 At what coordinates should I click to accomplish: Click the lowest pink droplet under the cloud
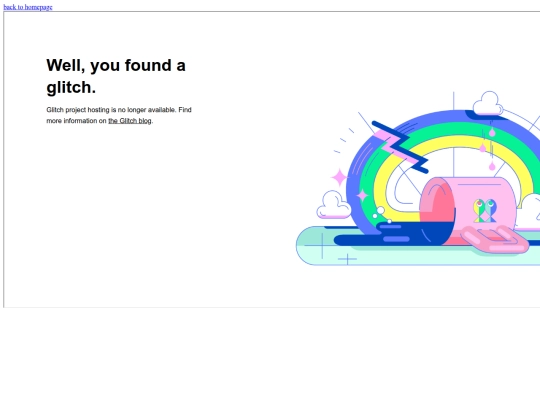(492, 166)
